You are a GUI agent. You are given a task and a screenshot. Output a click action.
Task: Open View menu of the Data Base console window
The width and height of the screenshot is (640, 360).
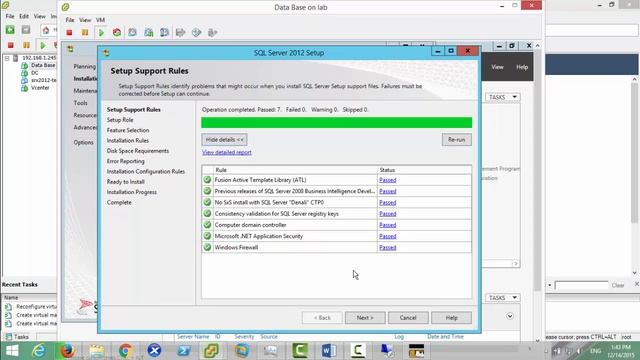coord(85,20)
